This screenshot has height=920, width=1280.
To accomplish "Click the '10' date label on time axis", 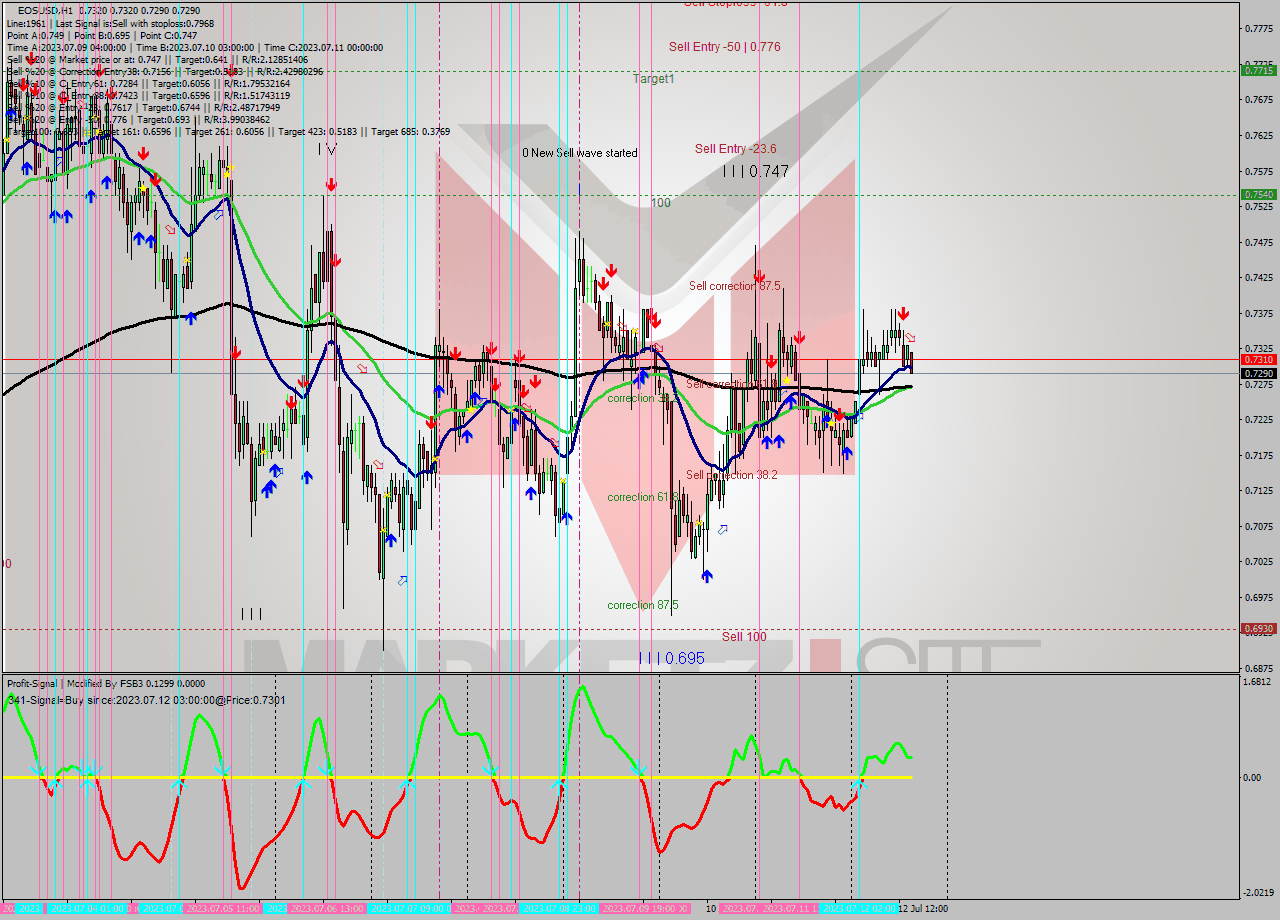I will [x=710, y=908].
